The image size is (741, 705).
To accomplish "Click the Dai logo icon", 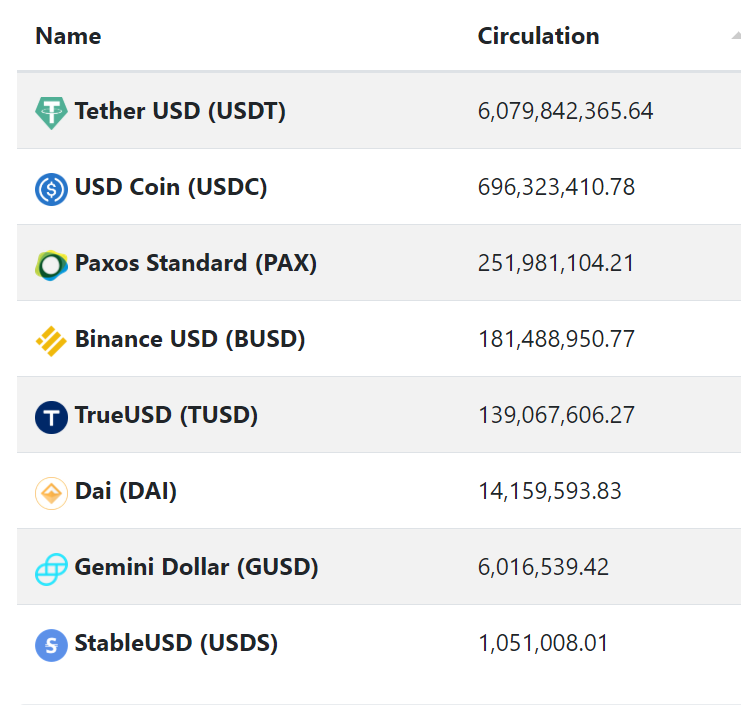I will point(51,492).
